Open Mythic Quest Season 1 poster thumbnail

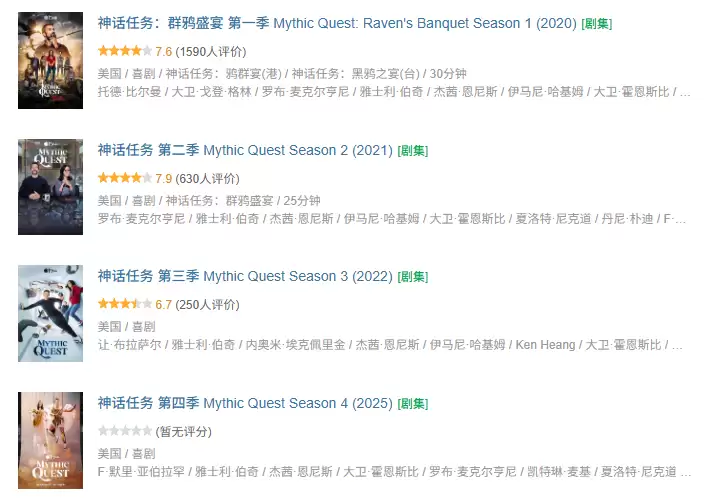tap(50, 60)
